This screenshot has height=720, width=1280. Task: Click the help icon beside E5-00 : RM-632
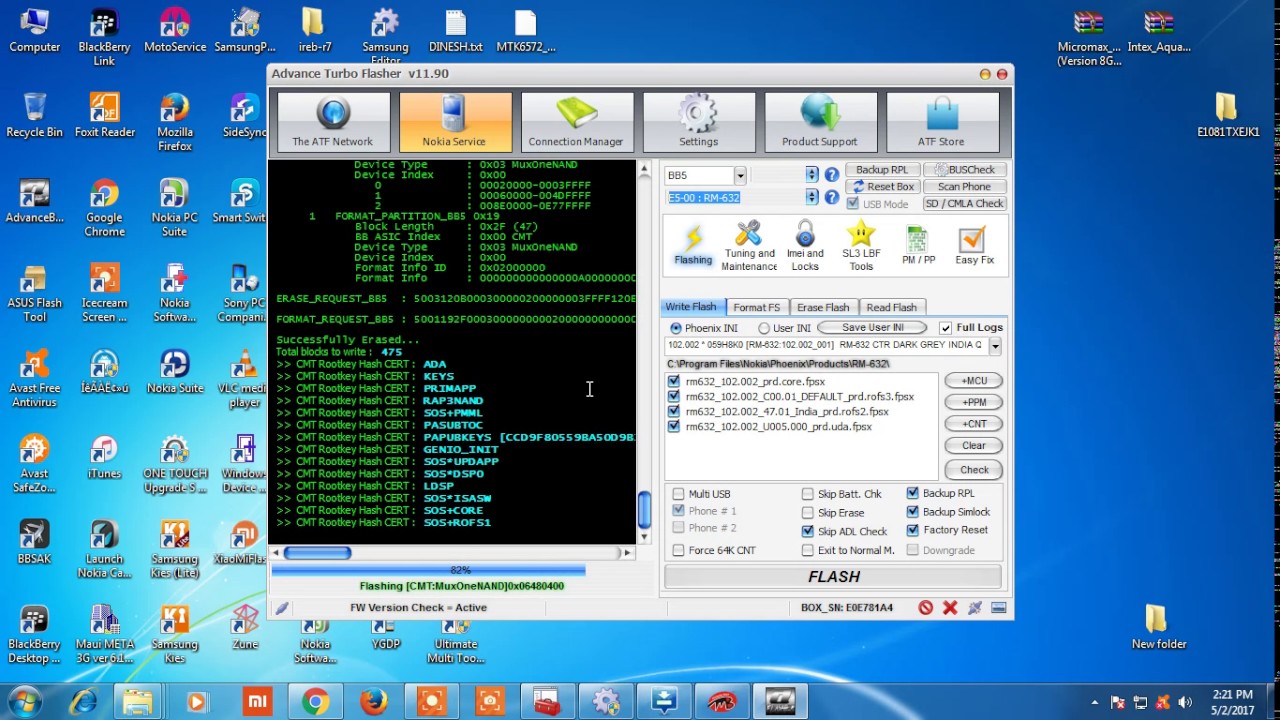[x=831, y=197]
